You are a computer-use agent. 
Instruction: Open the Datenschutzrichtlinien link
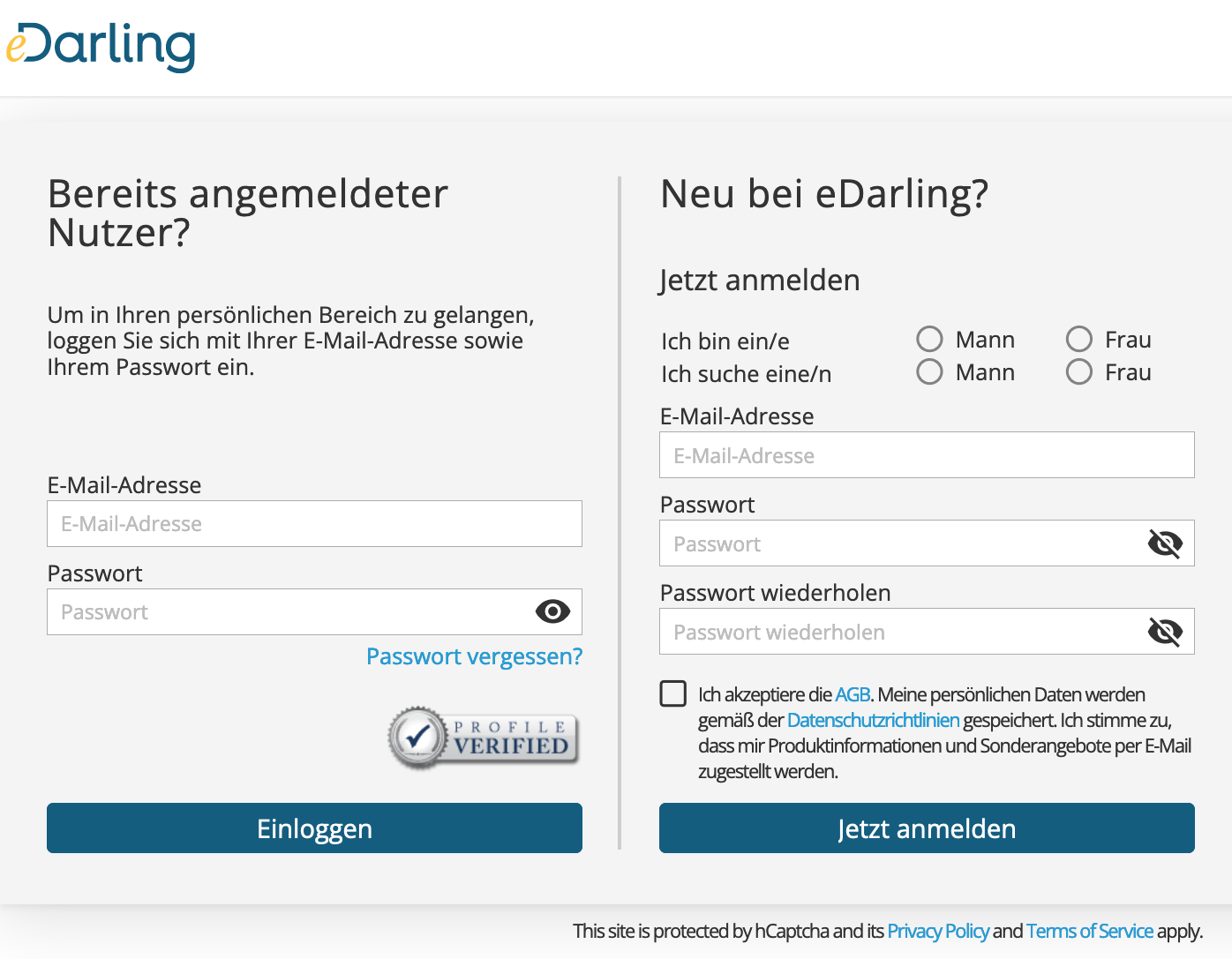873,721
